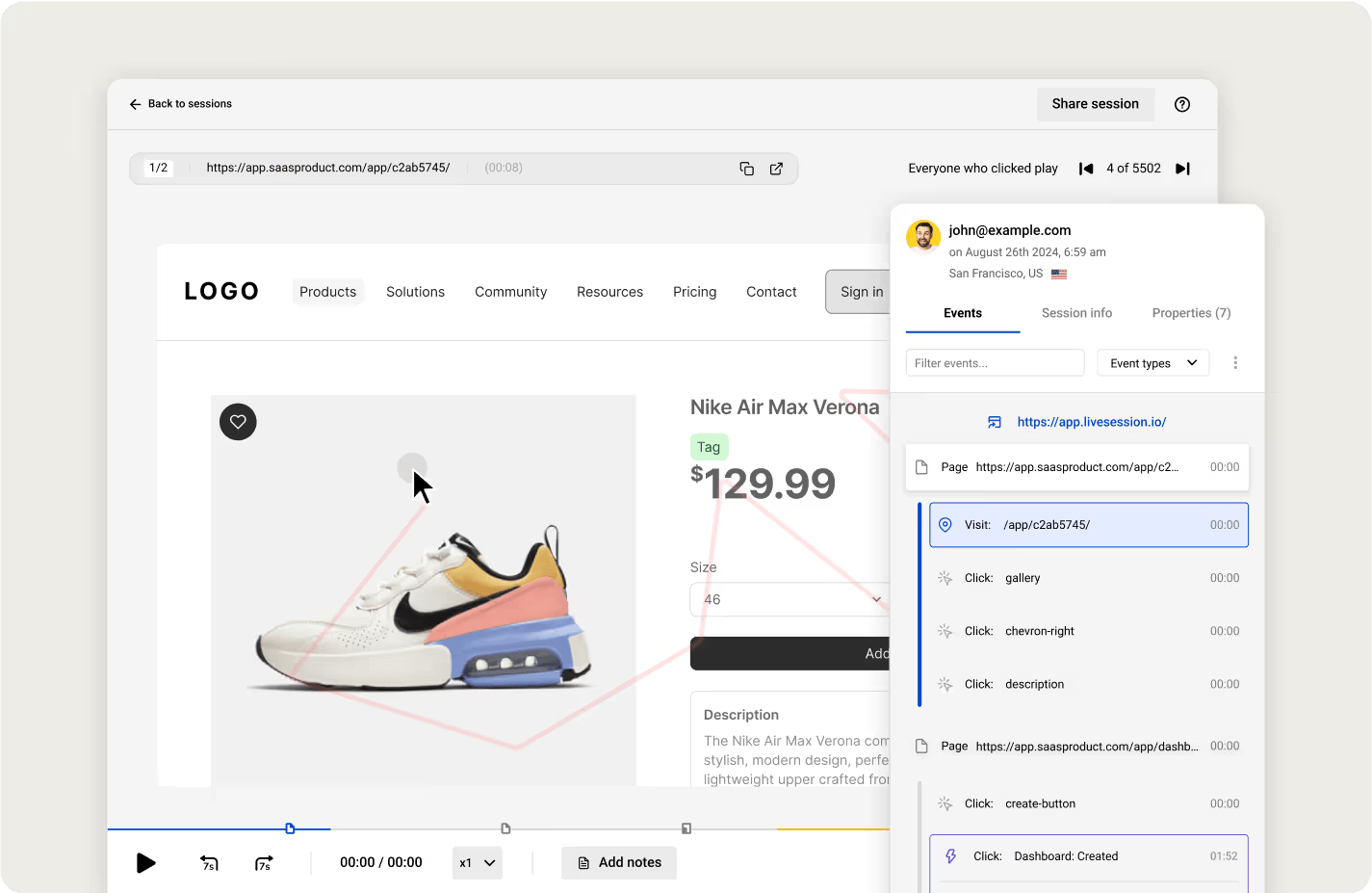Image resolution: width=1372 pixels, height=893 pixels.
Task: Skip forward 7 seconds
Action: (264, 863)
